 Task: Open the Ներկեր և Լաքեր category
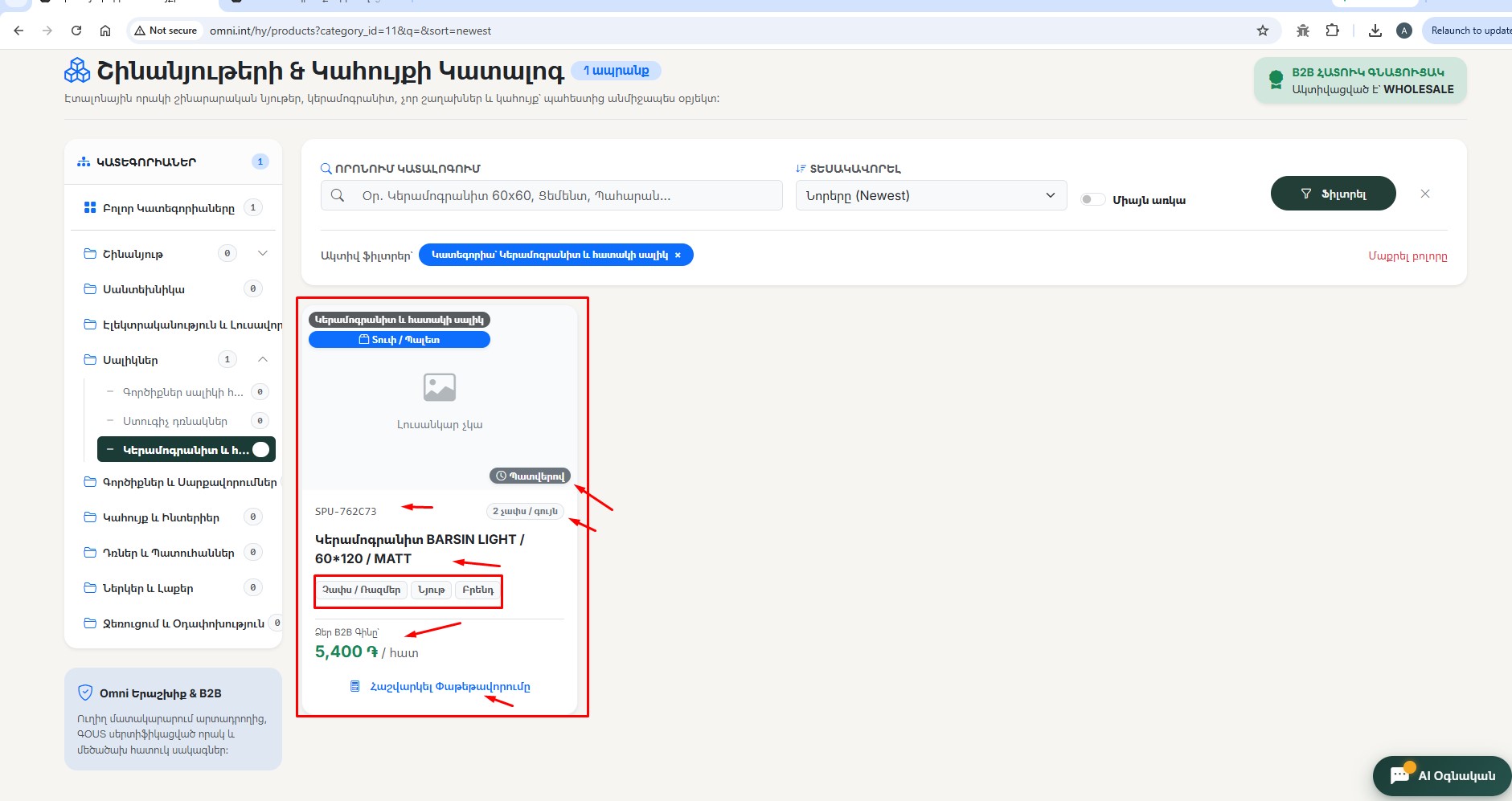click(x=173, y=588)
